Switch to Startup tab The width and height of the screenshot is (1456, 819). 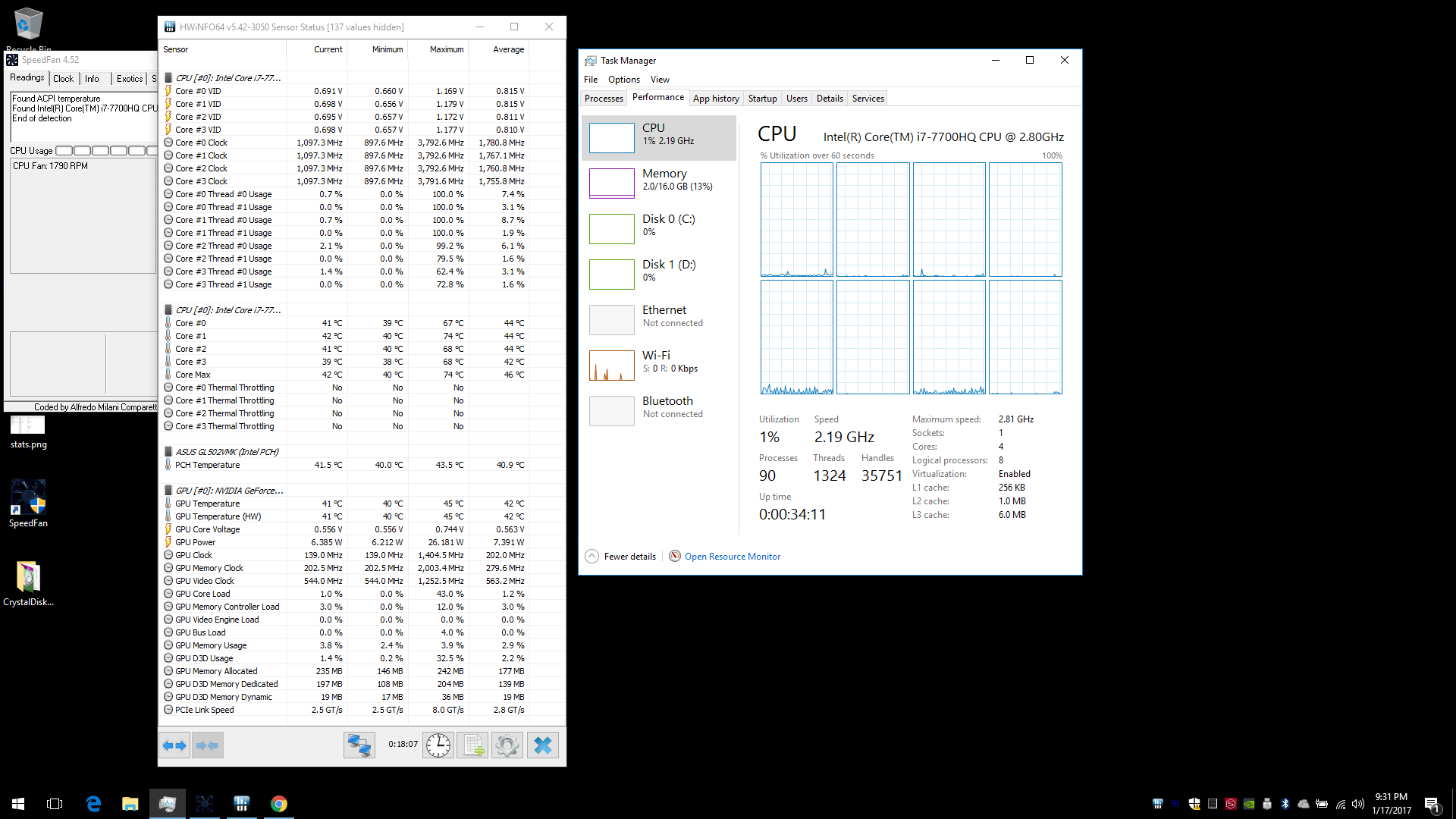click(x=762, y=99)
